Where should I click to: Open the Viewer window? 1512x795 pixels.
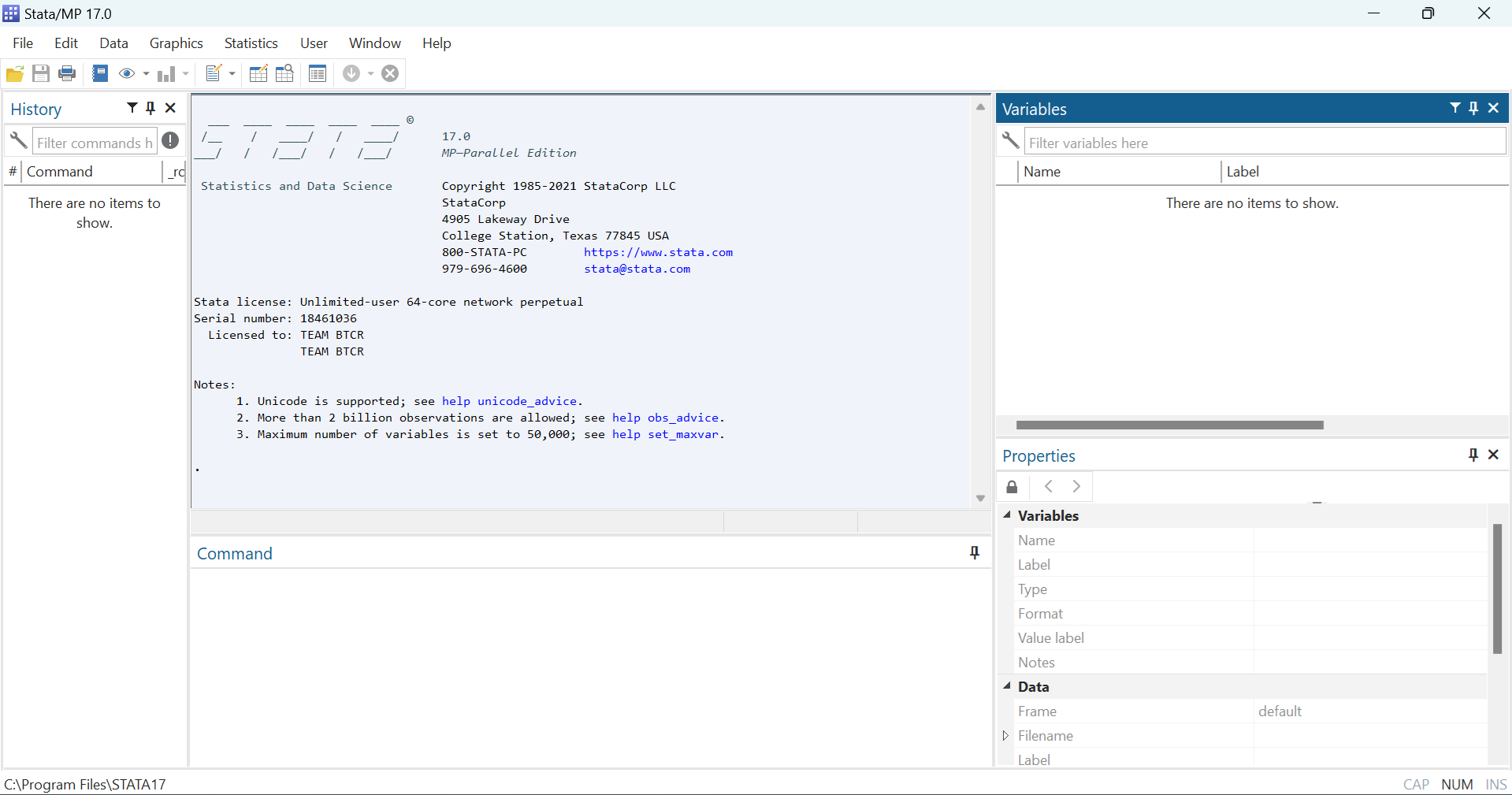point(126,73)
